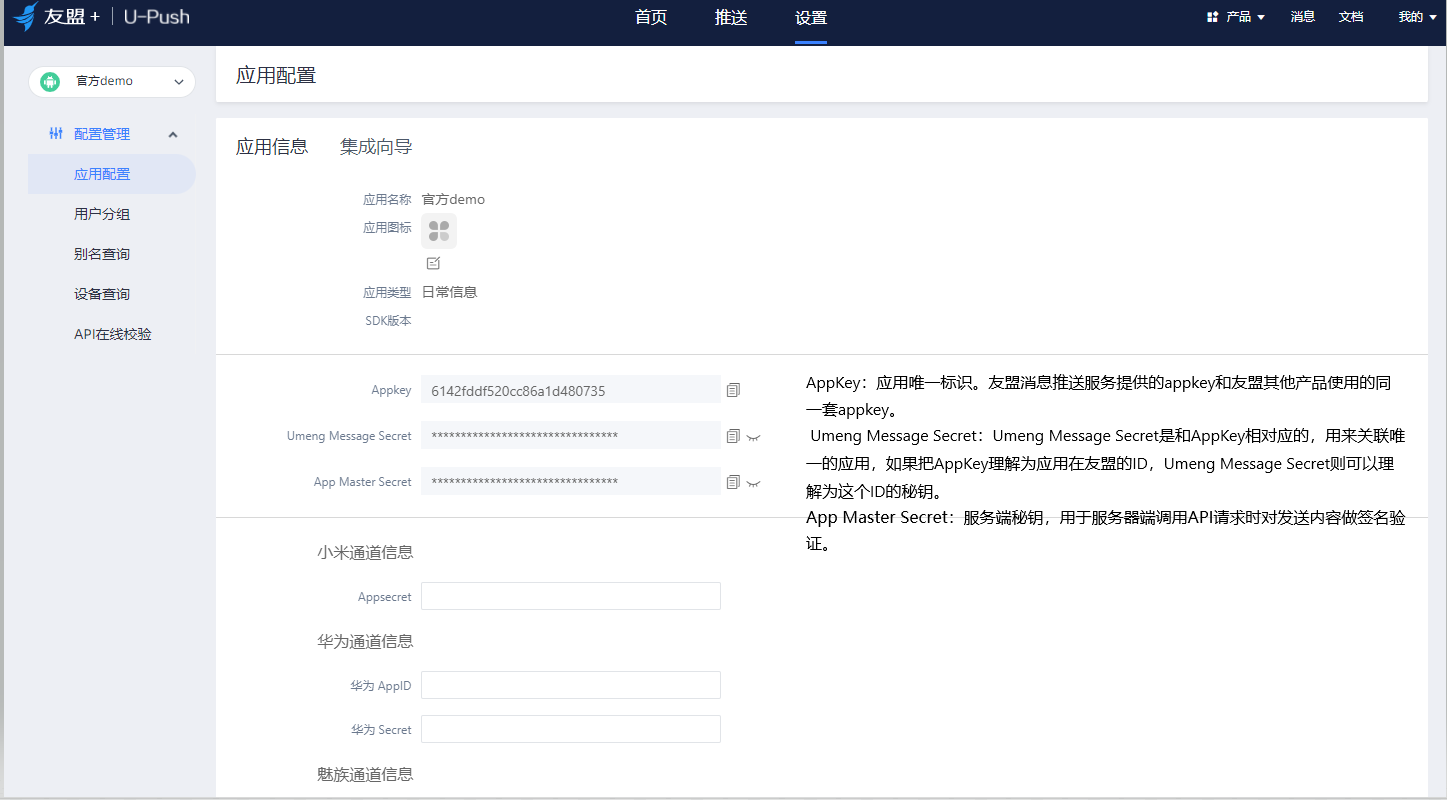Click the U-Push product name
The image size is (1447, 800).
[x=157, y=17]
